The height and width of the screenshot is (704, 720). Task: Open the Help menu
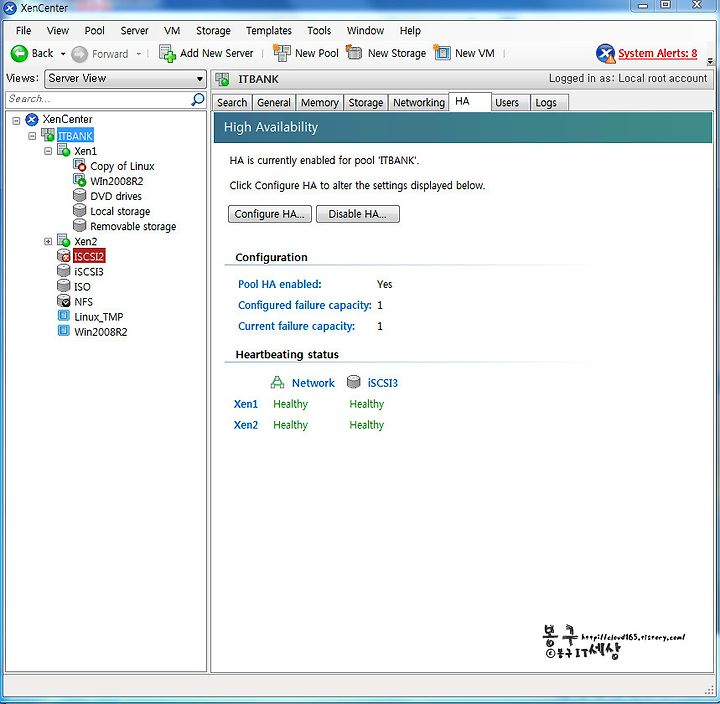tap(410, 31)
